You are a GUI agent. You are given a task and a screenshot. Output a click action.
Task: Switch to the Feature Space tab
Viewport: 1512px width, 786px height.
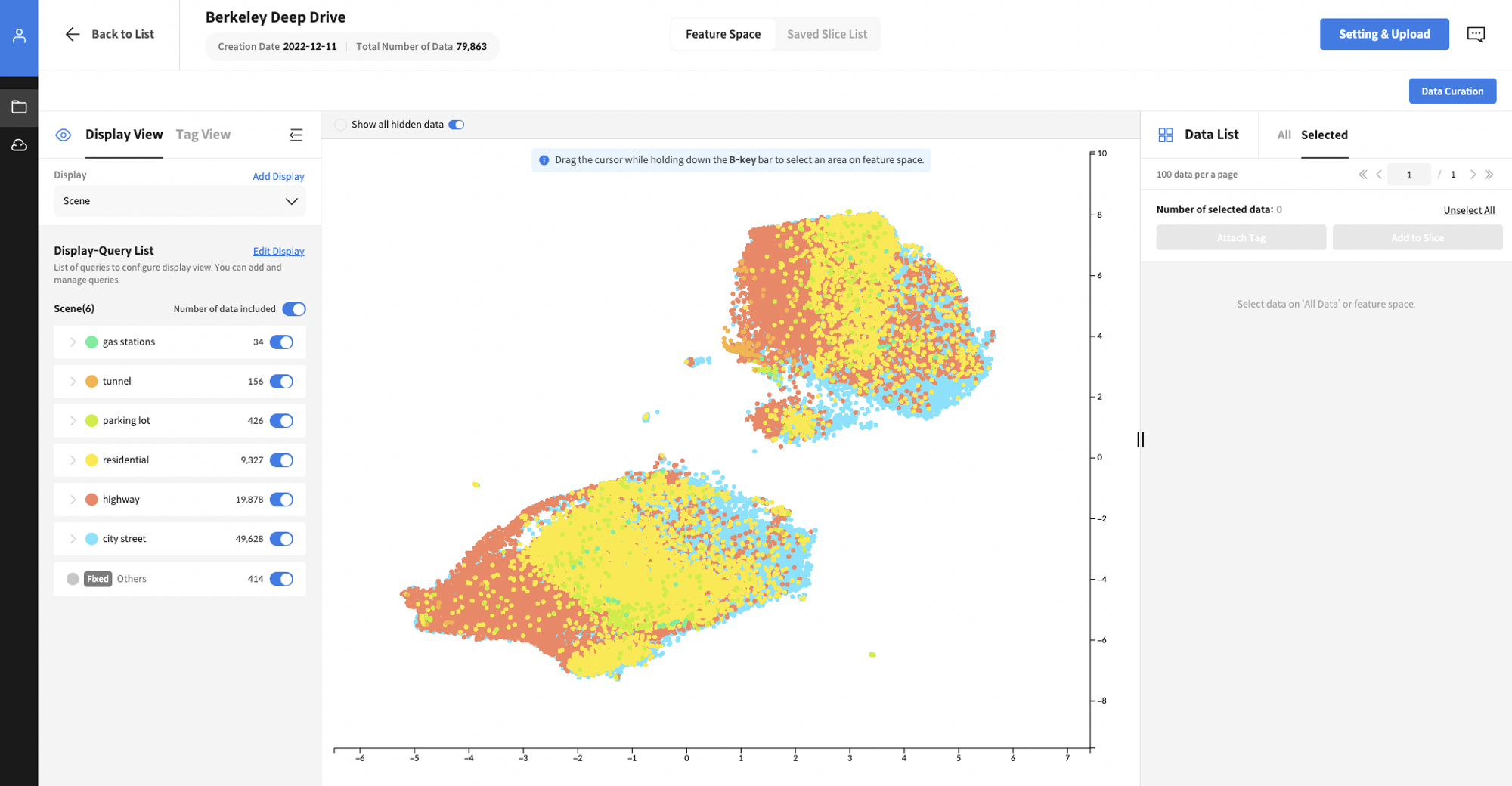(x=723, y=34)
